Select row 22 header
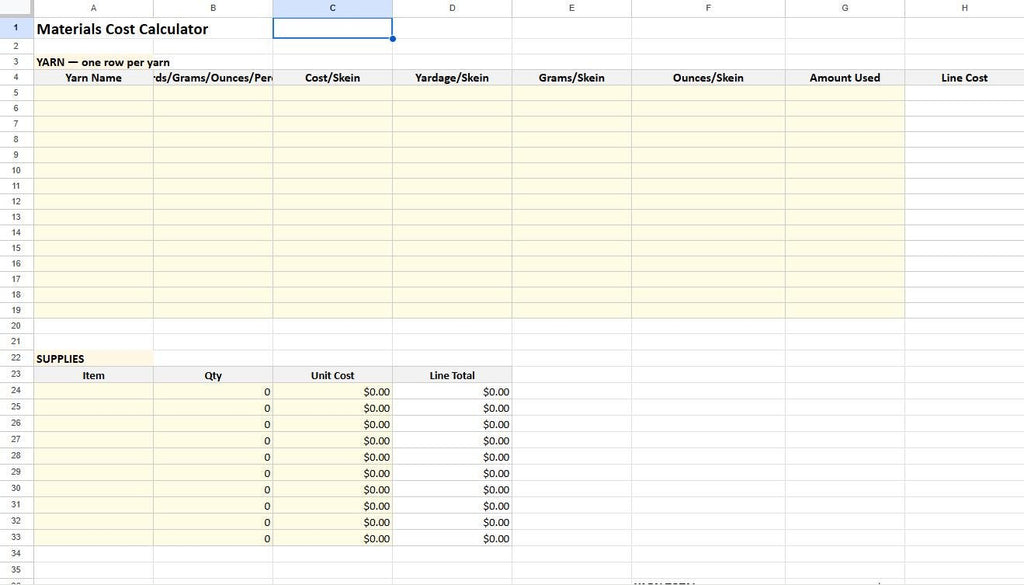1024x585 pixels. coord(16,358)
